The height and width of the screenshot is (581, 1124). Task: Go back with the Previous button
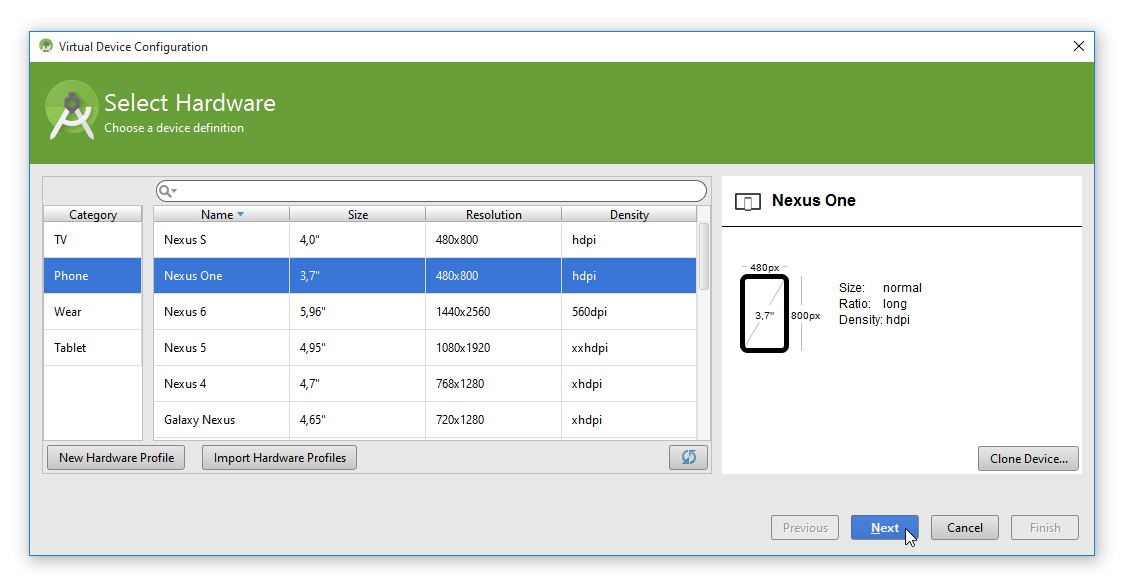click(x=805, y=528)
